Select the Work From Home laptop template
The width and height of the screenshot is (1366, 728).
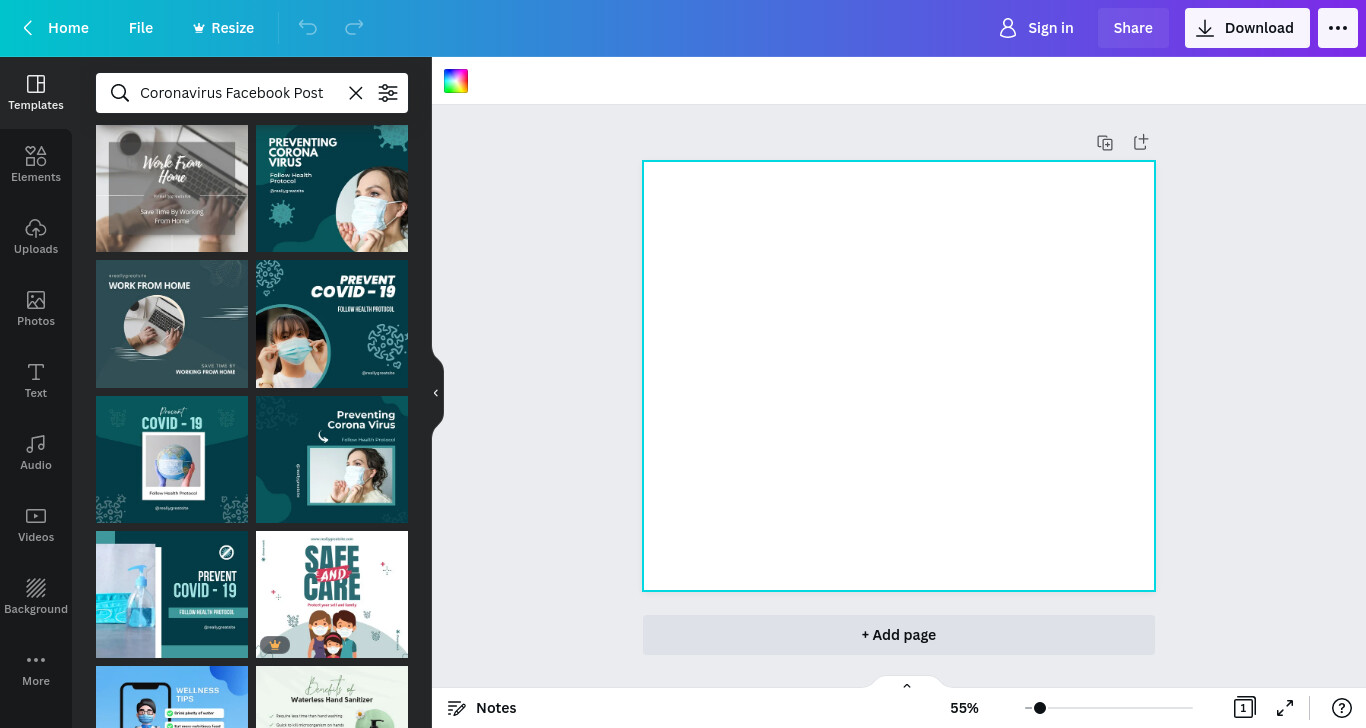172,188
